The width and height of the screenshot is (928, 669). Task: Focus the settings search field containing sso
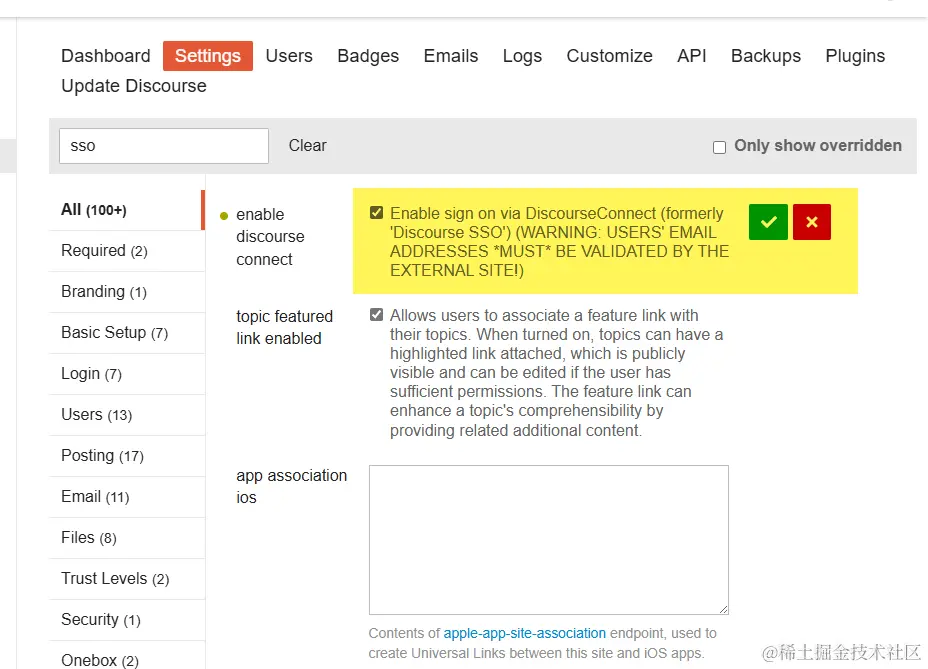[x=164, y=146]
